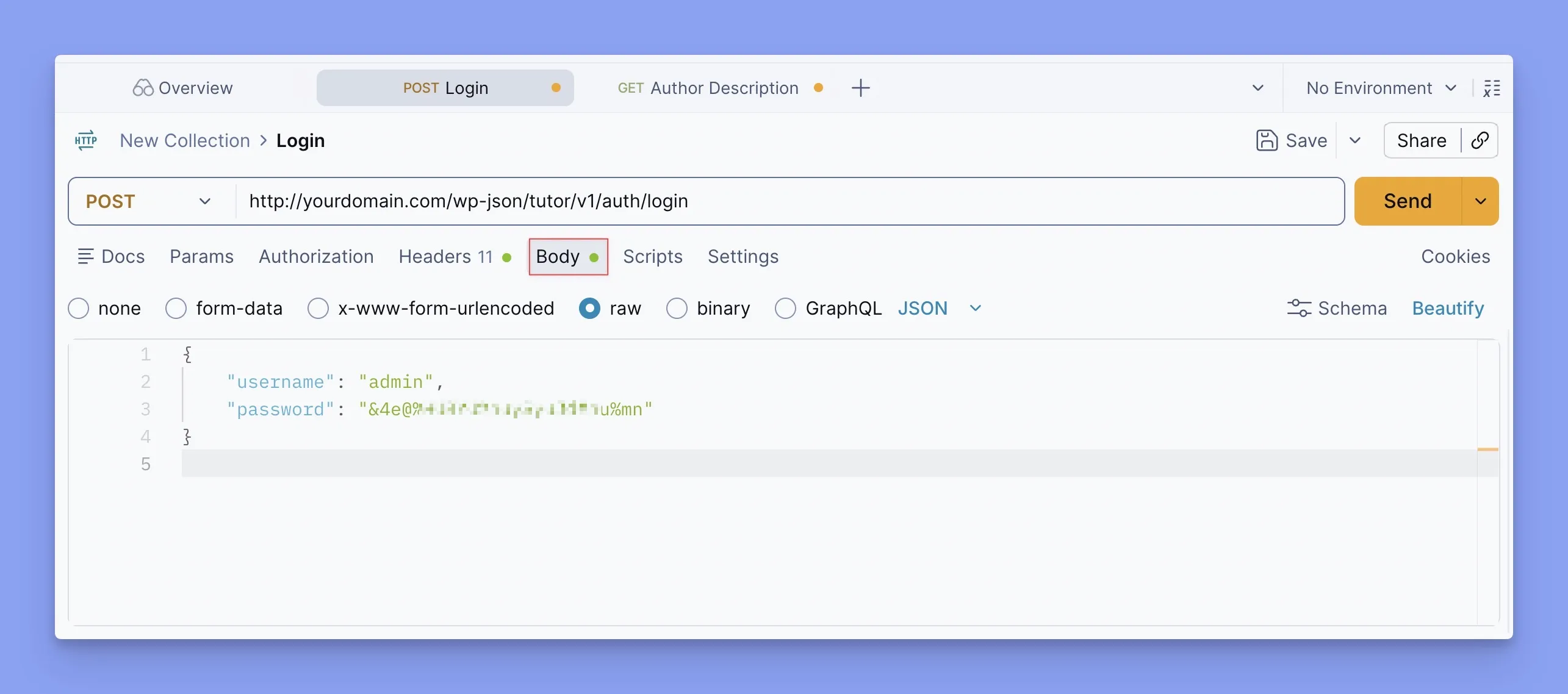1568x694 pixels.
Task: Click the Overview binoculars icon
Action: point(143,88)
